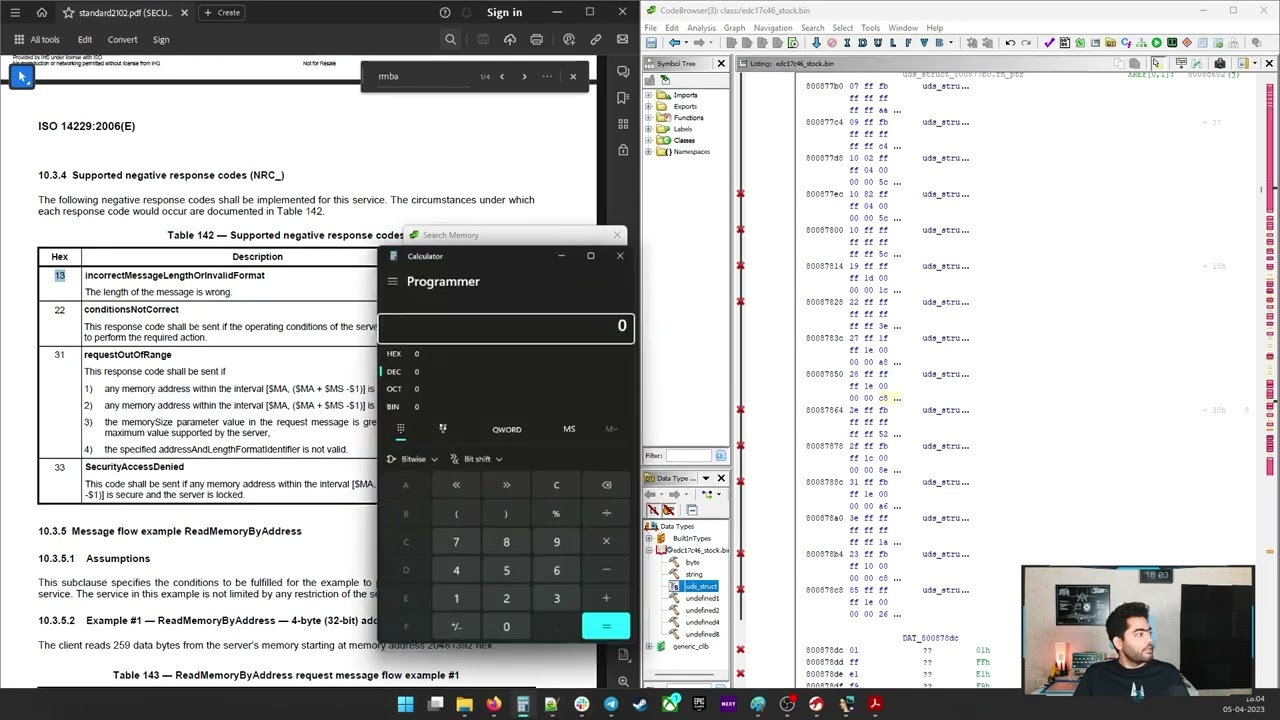Expand the Classes node in Symbol Tree
This screenshot has width=1280, height=720.
coord(648,140)
